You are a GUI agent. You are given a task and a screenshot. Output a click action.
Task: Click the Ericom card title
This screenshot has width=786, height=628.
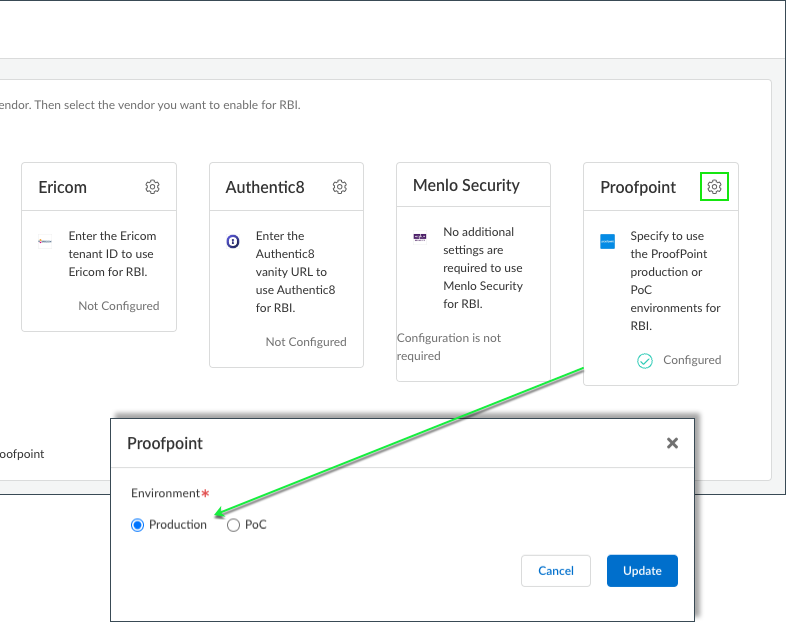(x=63, y=187)
